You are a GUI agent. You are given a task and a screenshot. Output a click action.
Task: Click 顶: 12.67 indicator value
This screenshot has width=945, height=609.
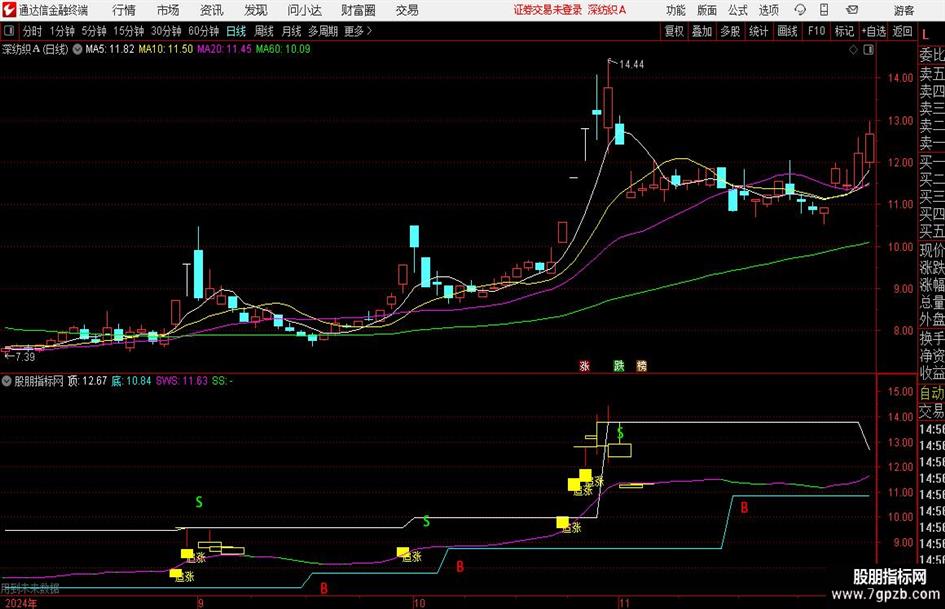pos(87,381)
